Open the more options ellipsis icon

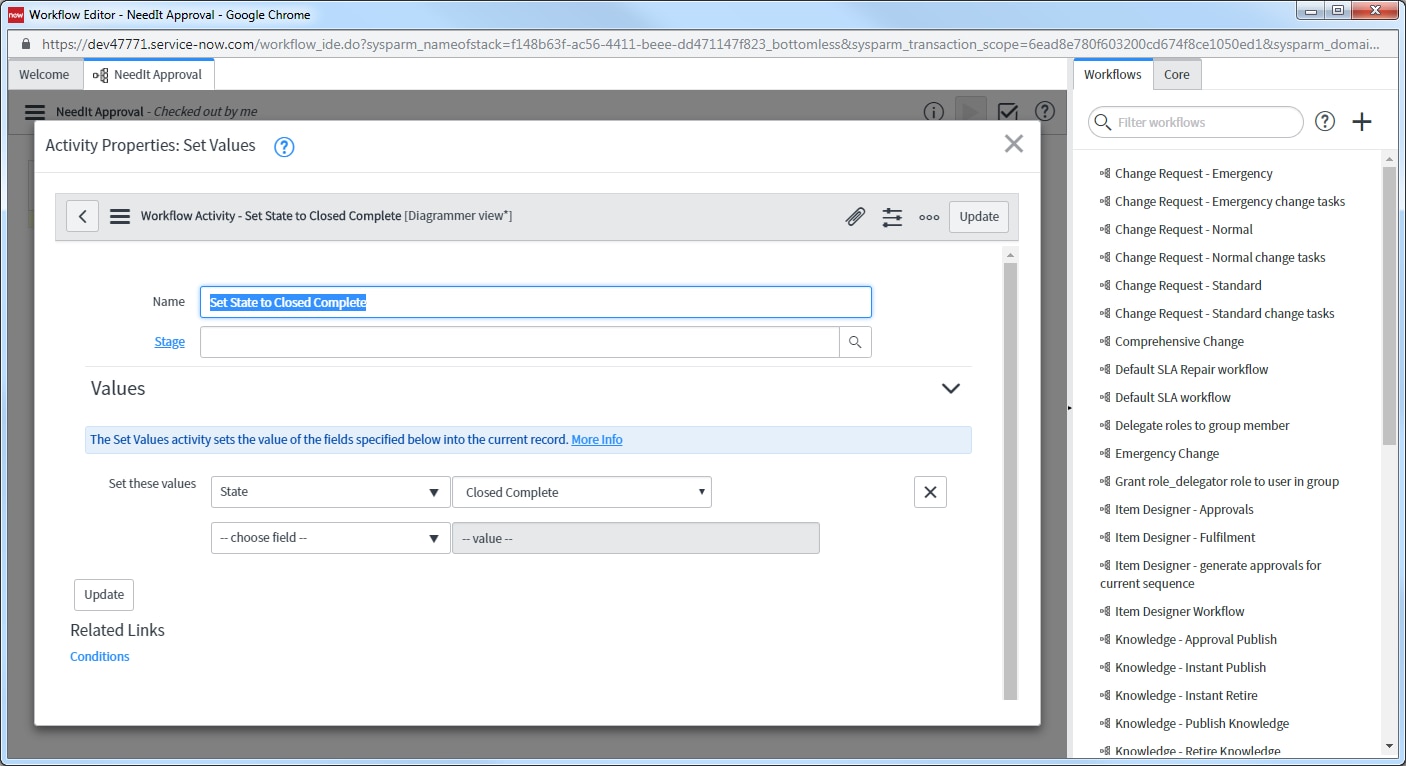tap(929, 217)
